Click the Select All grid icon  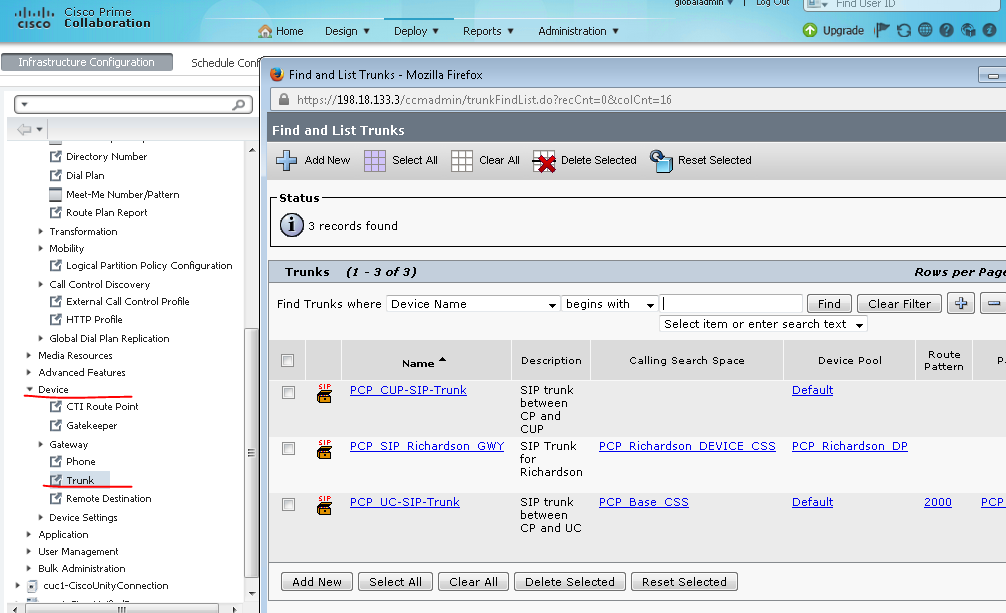pyautogui.click(x=375, y=160)
